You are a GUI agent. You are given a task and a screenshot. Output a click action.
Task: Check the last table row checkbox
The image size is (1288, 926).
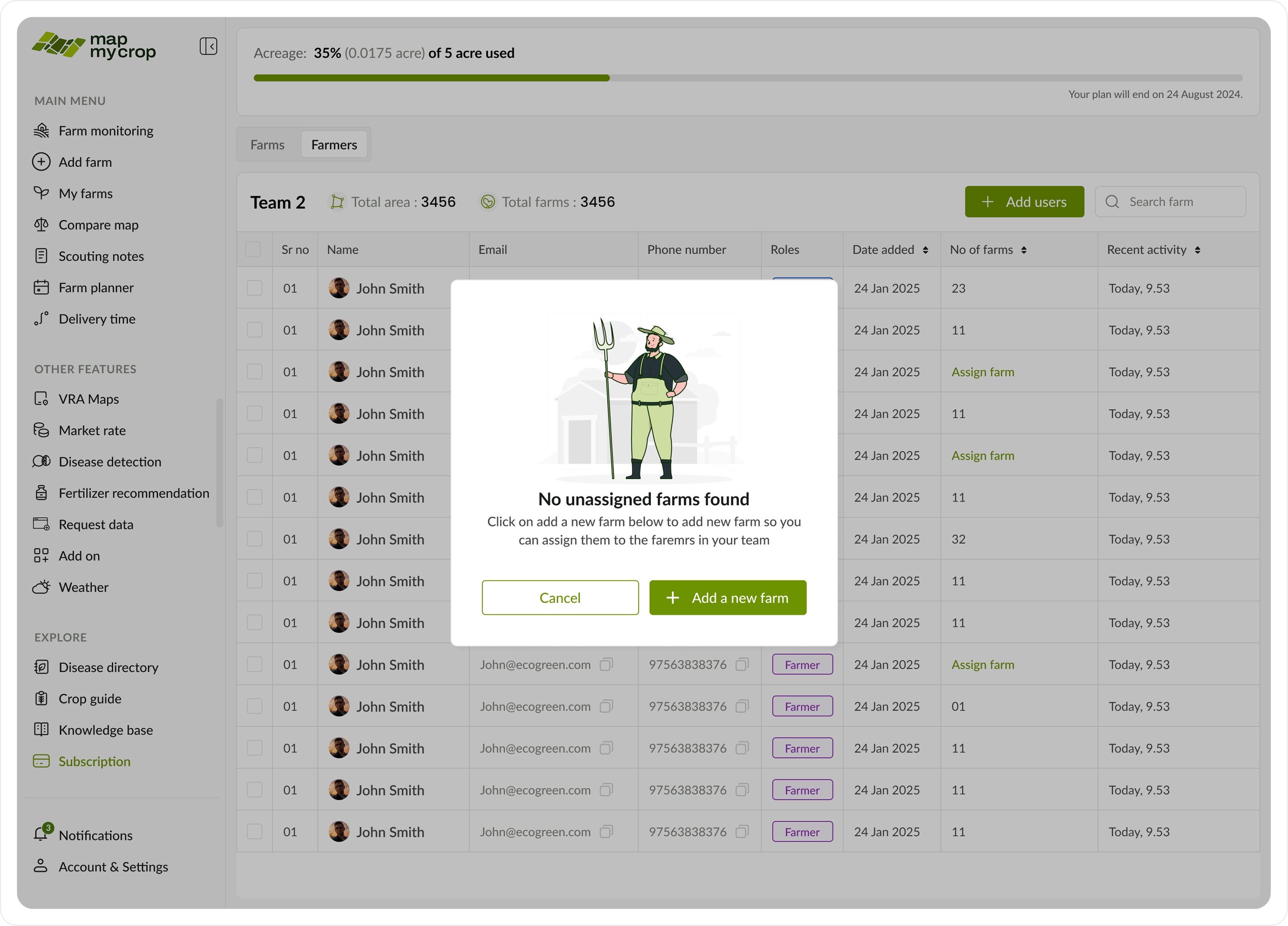(254, 832)
